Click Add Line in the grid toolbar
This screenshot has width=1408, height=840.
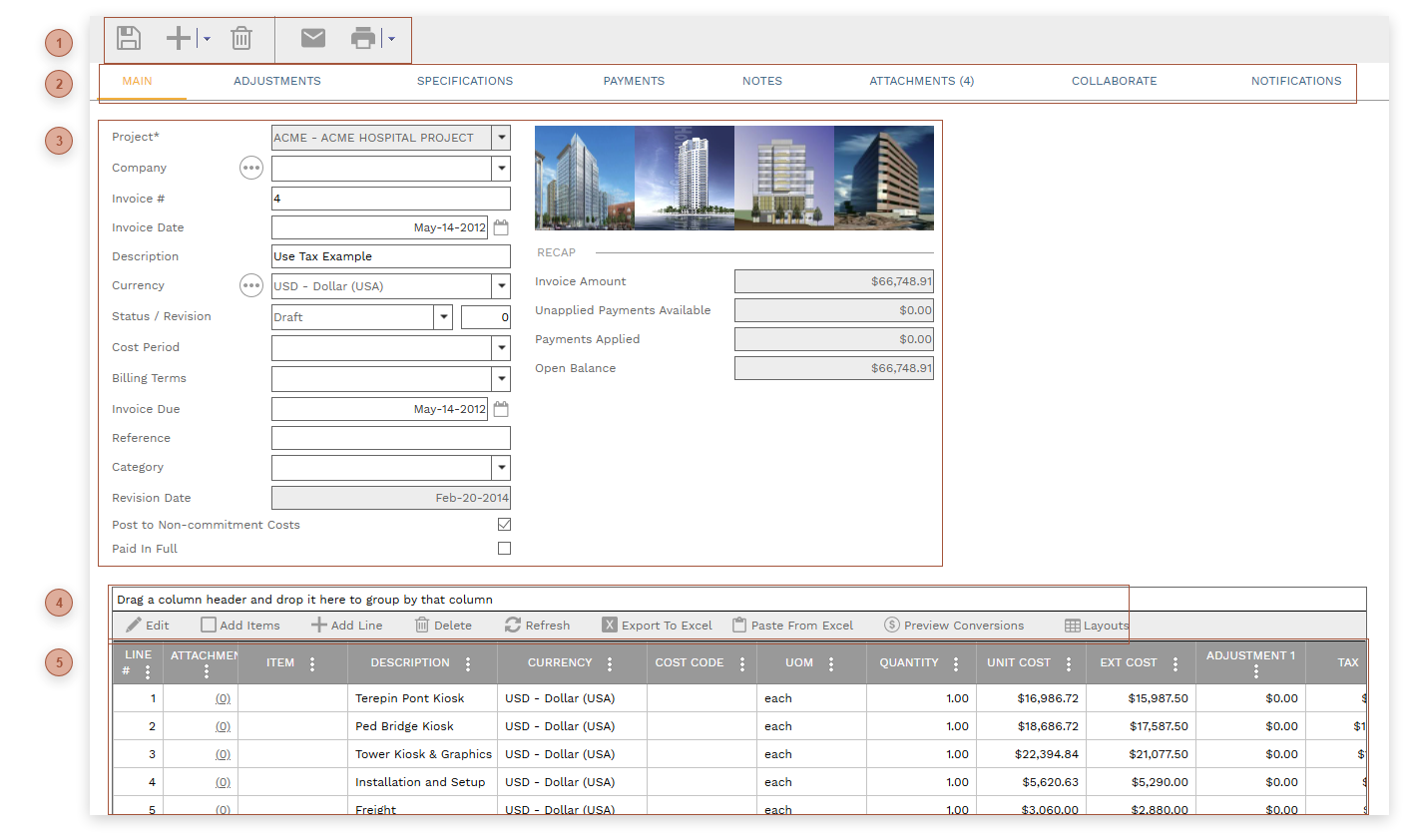click(346, 625)
